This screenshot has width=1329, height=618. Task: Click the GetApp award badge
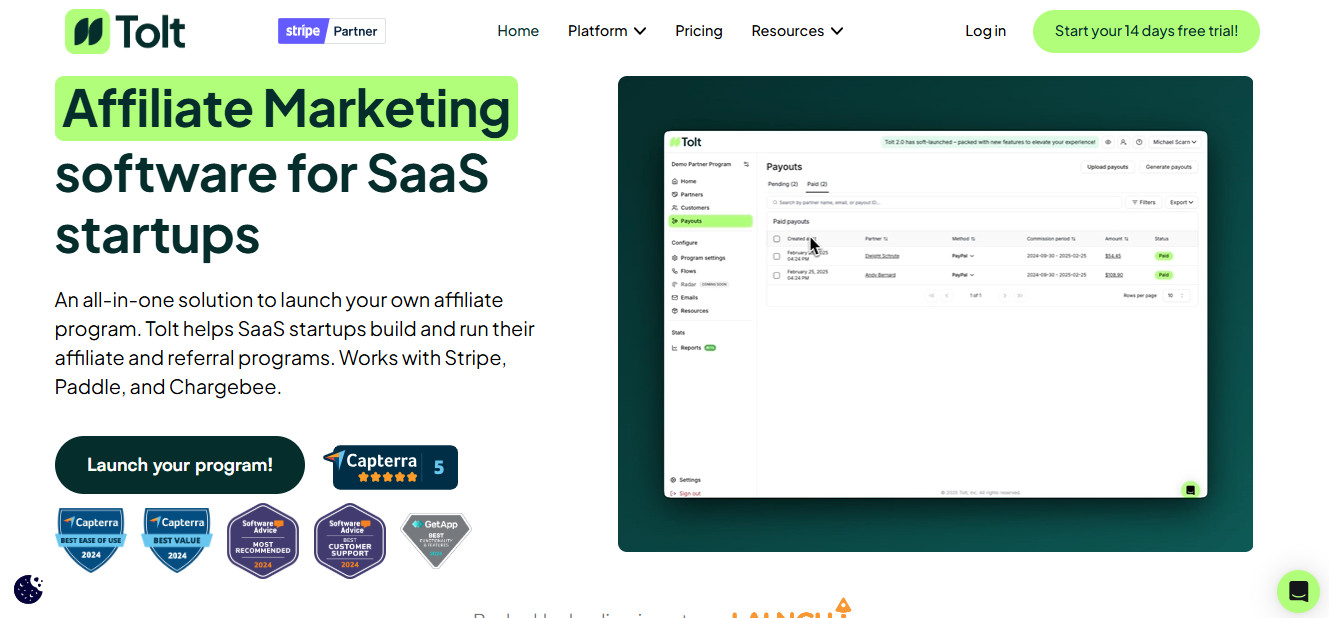click(x=436, y=541)
